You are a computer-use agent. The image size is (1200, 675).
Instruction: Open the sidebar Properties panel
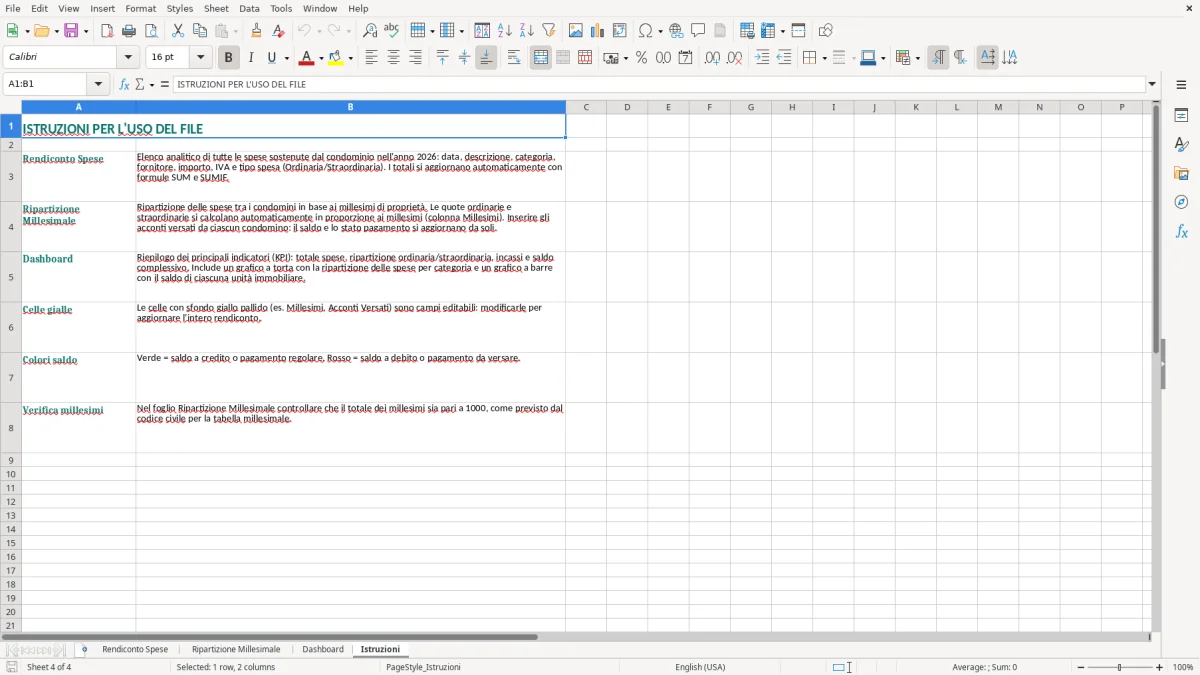click(1181, 115)
